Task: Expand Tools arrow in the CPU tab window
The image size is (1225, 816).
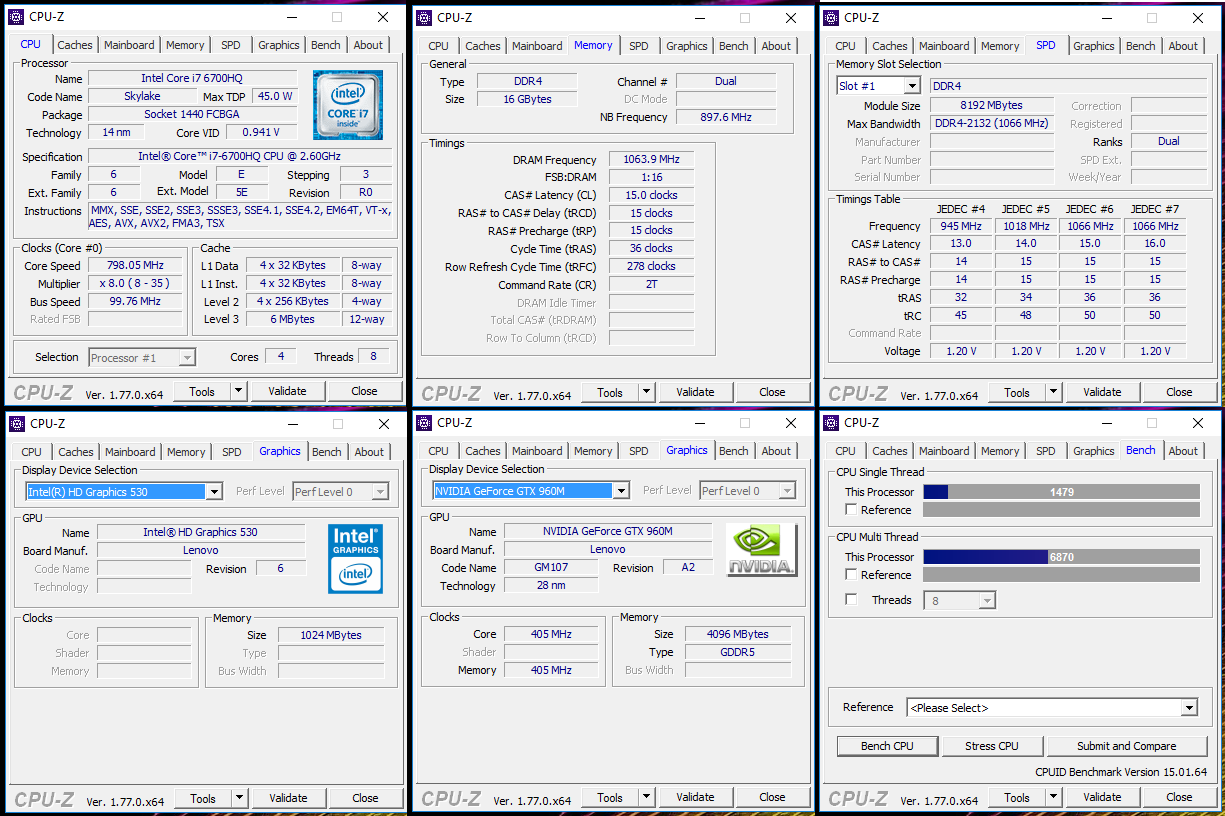Action: pos(238,392)
